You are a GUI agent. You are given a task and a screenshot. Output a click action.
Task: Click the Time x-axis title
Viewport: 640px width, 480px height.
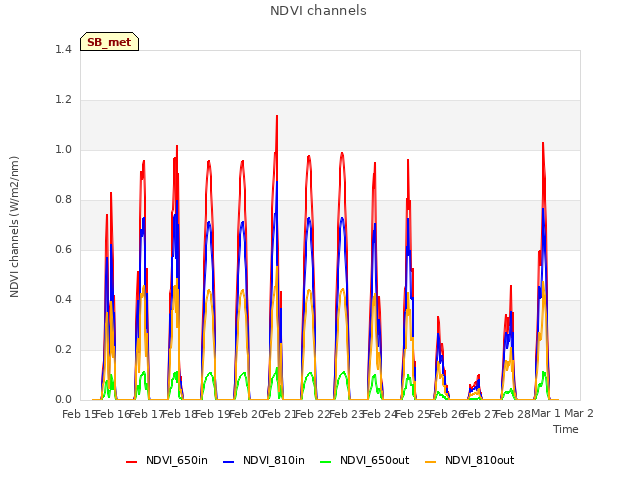point(566,429)
